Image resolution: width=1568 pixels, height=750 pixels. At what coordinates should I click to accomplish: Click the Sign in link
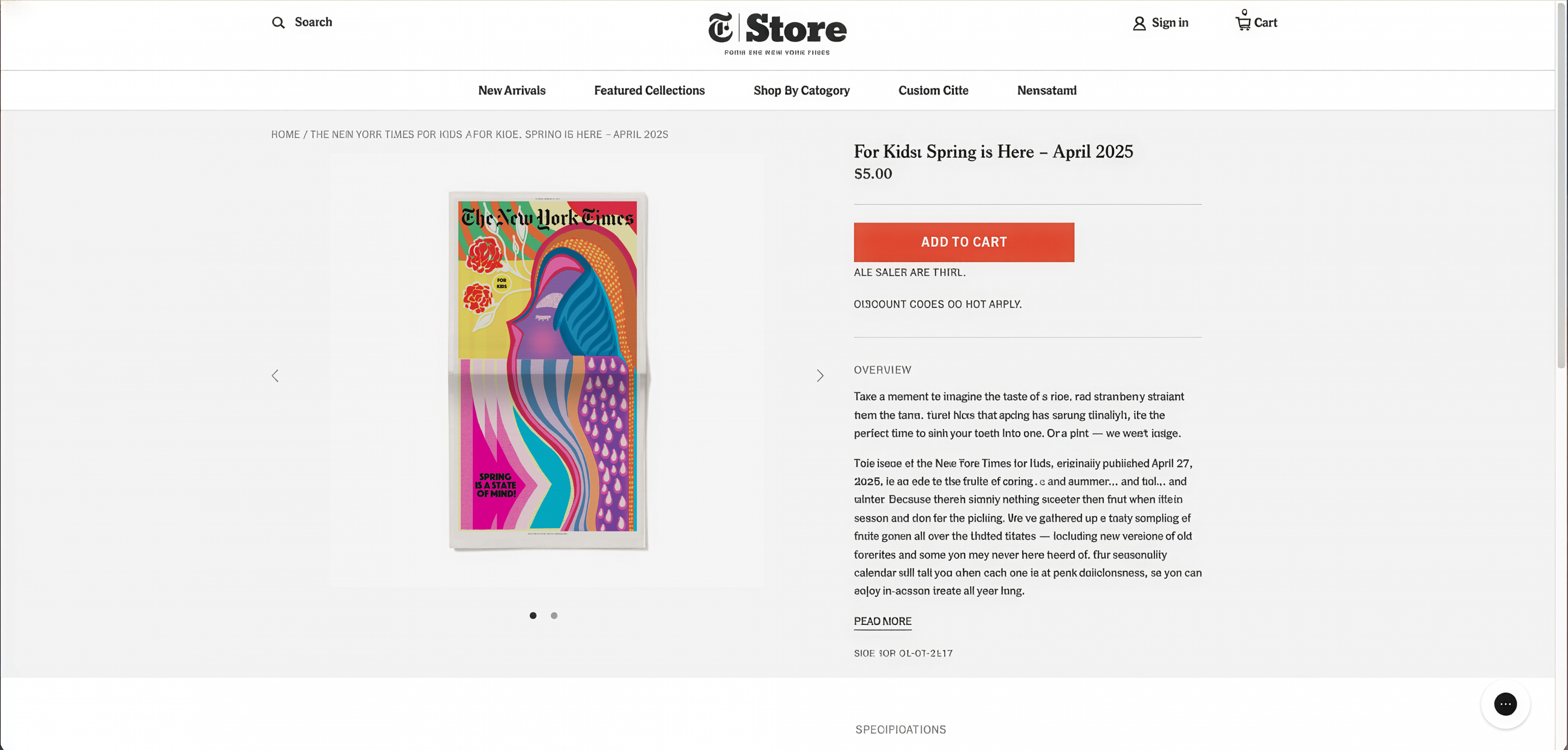tap(1170, 23)
